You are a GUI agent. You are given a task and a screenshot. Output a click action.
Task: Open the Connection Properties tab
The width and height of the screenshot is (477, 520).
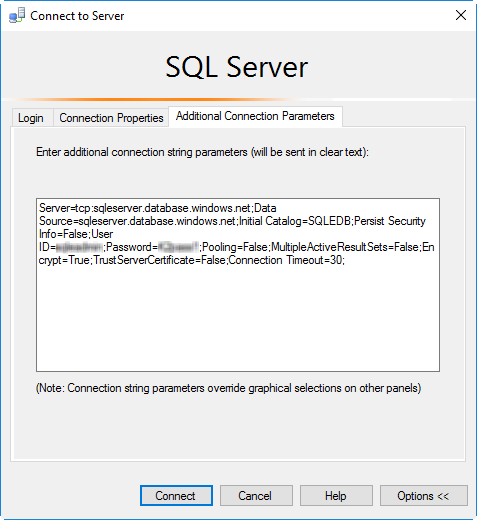(111, 118)
